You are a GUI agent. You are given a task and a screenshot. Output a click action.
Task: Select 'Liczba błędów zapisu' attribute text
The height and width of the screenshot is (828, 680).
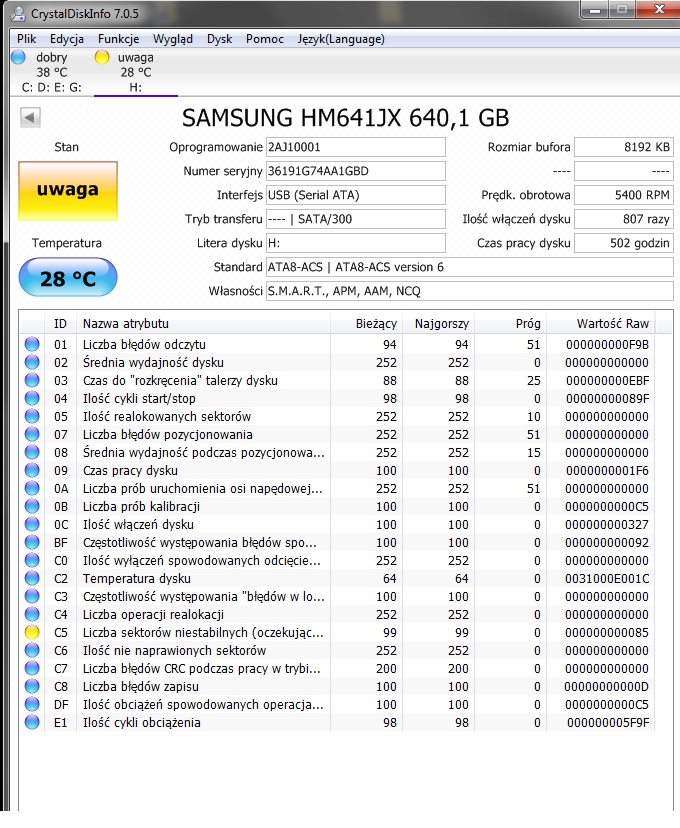[141, 686]
